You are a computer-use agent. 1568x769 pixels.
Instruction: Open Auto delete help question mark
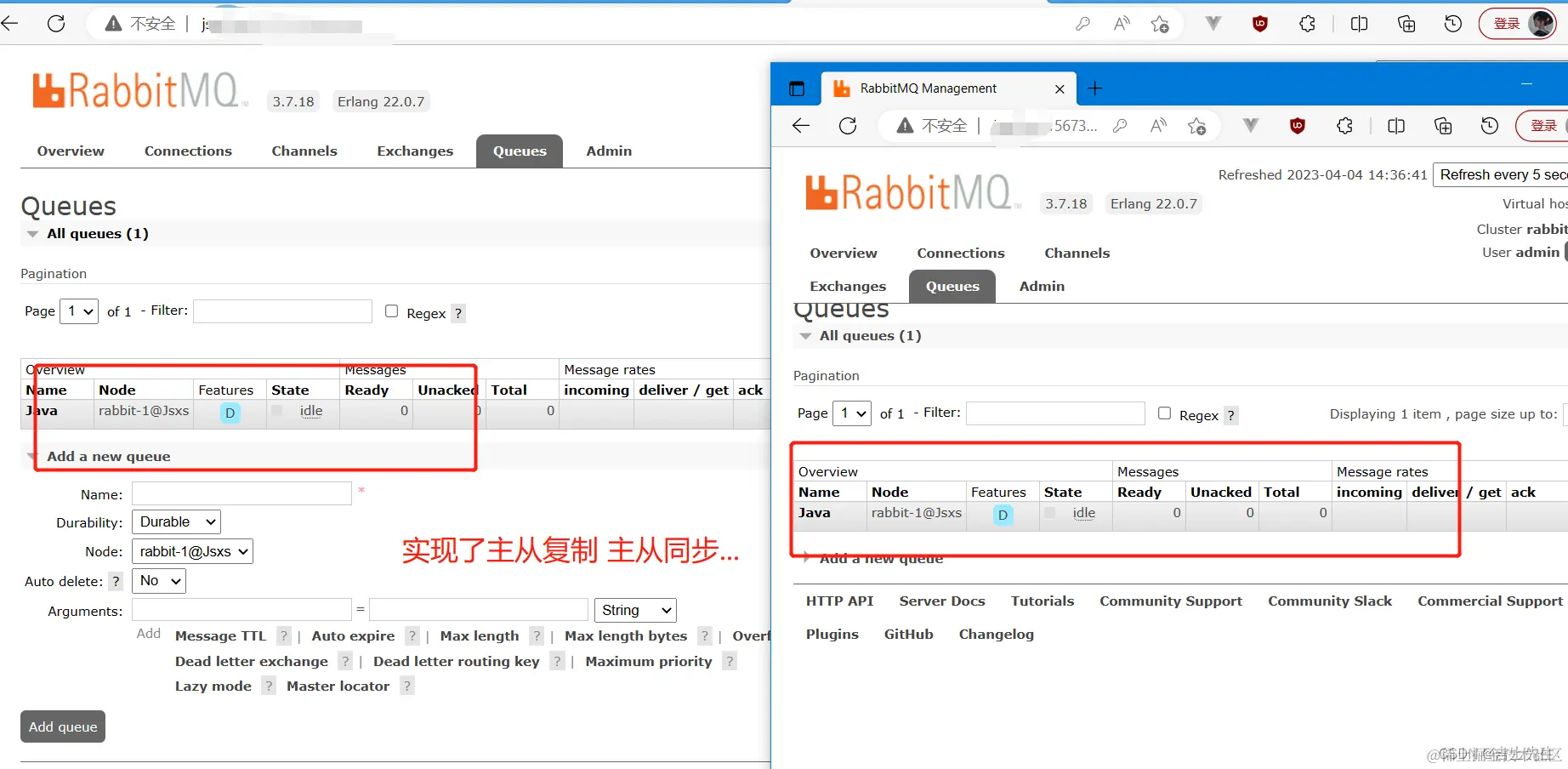pos(116,582)
